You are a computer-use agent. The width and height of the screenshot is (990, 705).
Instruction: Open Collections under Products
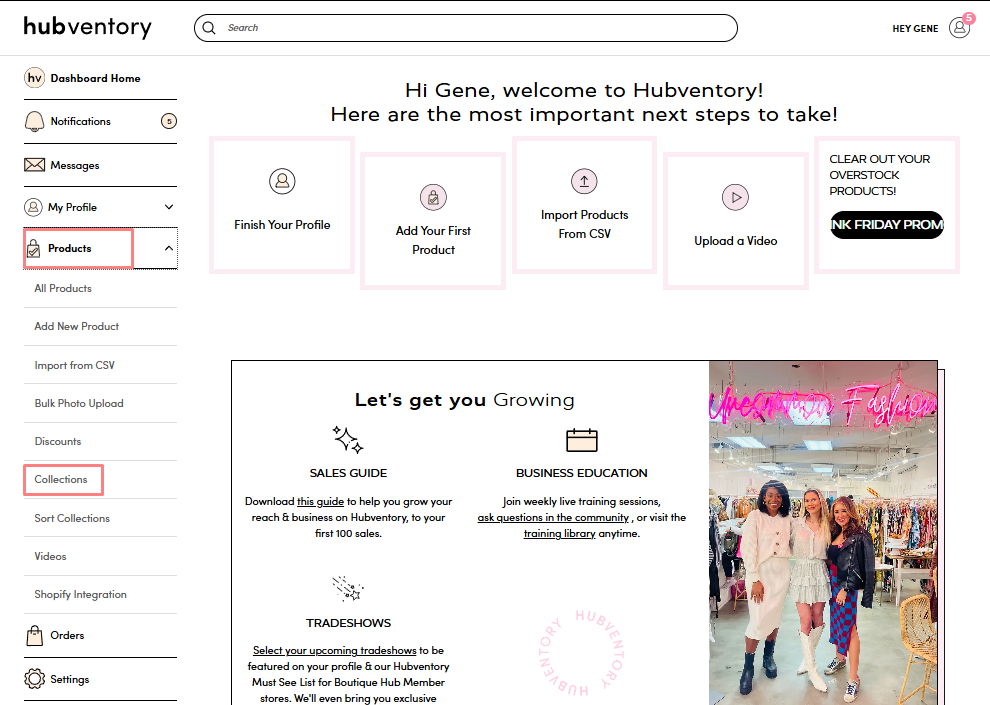[x=61, y=480]
